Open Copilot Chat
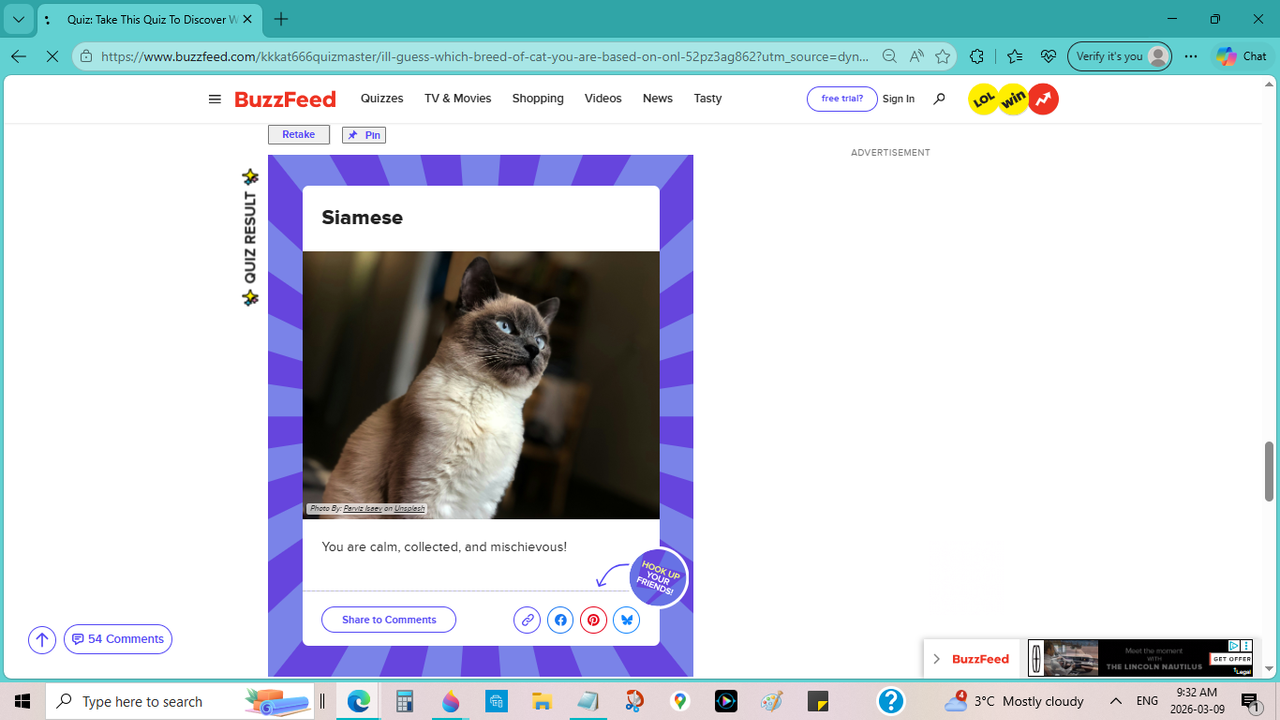The height and width of the screenshot is (720, 1280). pos(1242,57)
